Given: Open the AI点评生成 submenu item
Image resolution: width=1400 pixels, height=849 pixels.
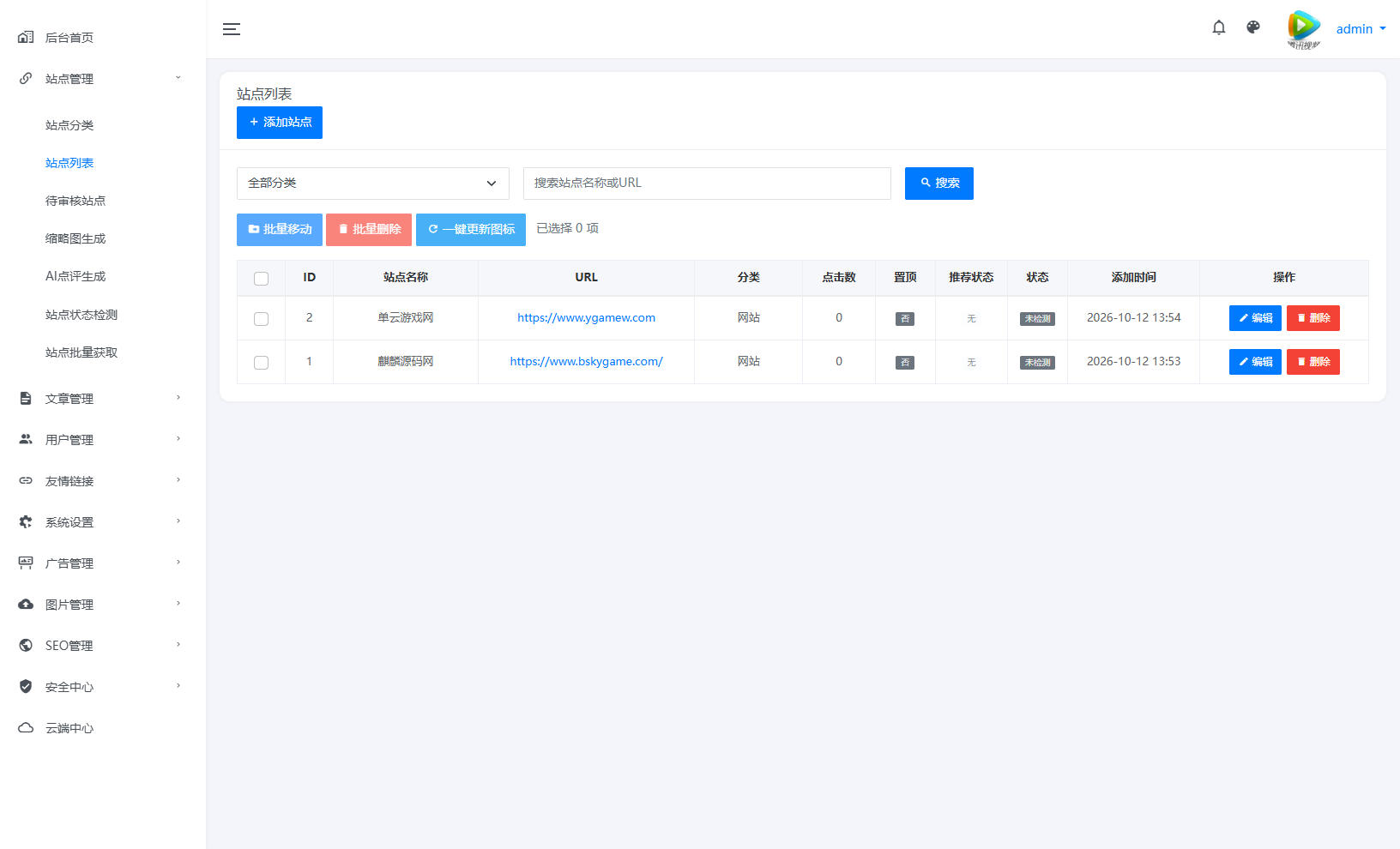Looking at the screenshot, I should pos(75,276).
